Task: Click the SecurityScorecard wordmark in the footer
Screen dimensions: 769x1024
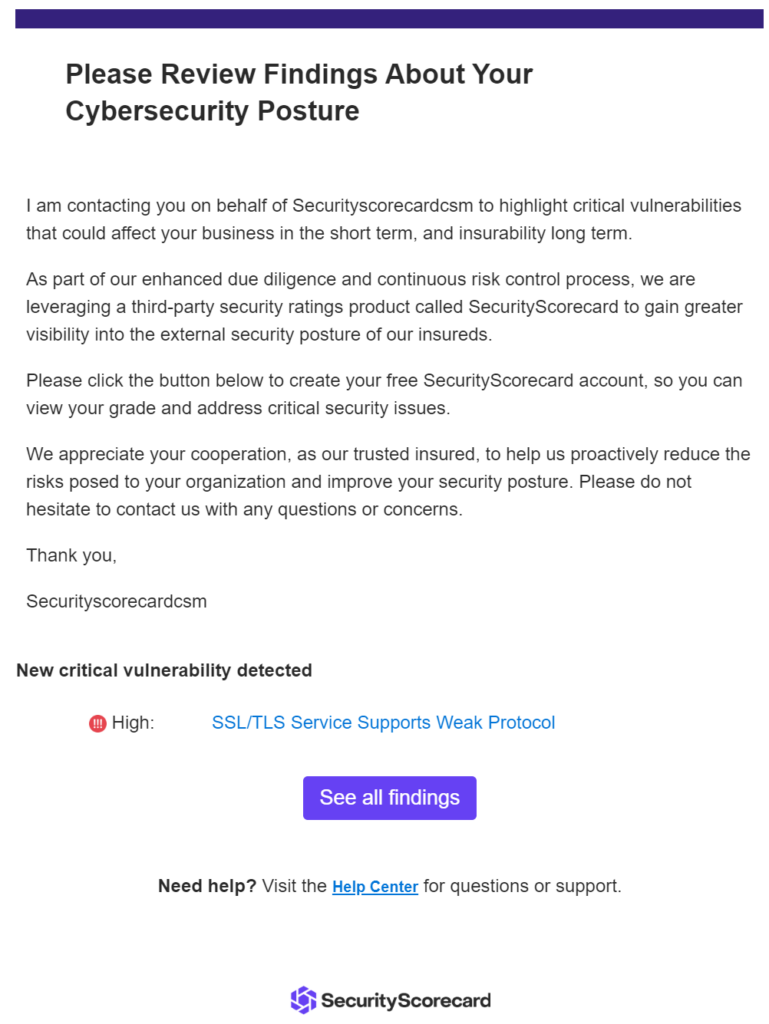Action: (405, 1000)
